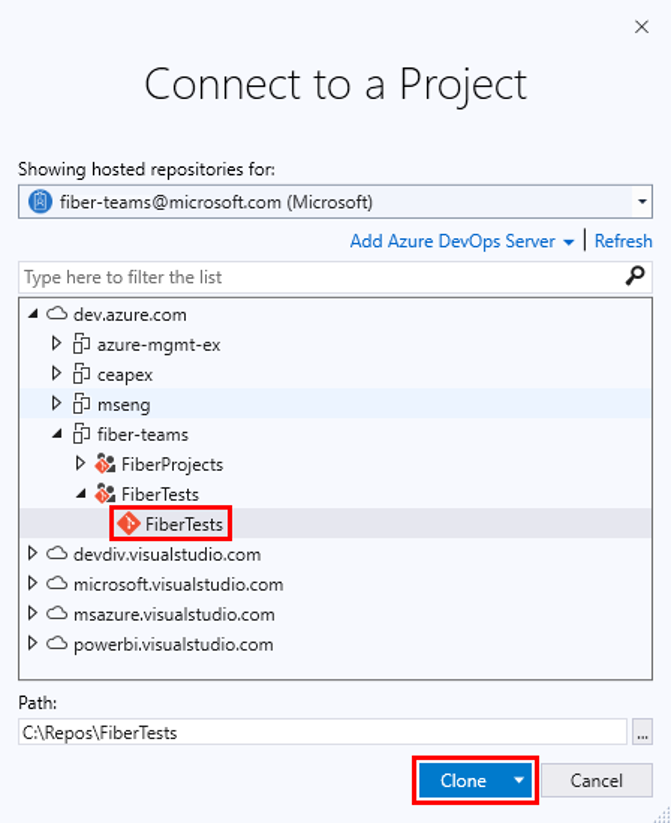Viewport: 671px width, 823px height.
Task: Click the account avatar icon
Action: [39, 202]
